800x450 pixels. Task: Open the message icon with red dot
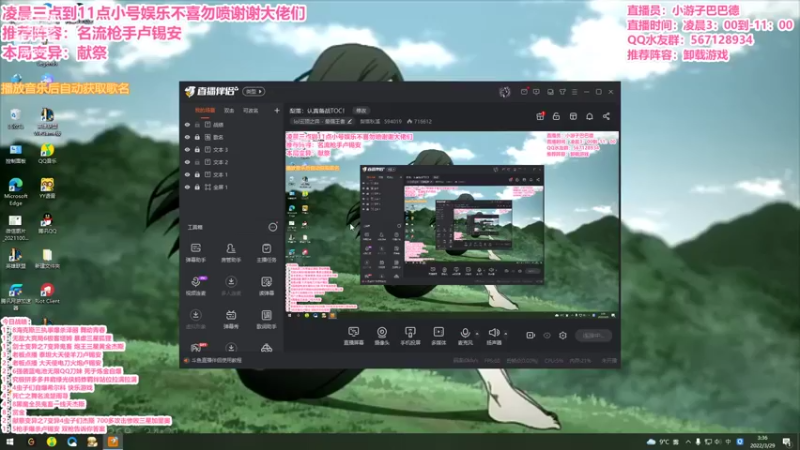coord(524,92)
